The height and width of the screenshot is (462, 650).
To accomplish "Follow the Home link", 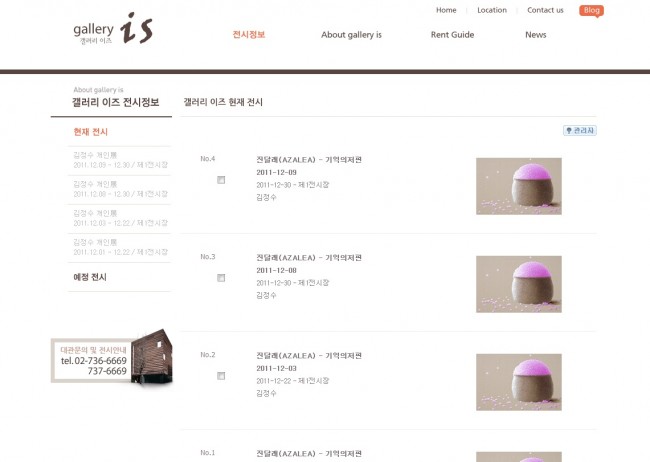I will 446,10.
